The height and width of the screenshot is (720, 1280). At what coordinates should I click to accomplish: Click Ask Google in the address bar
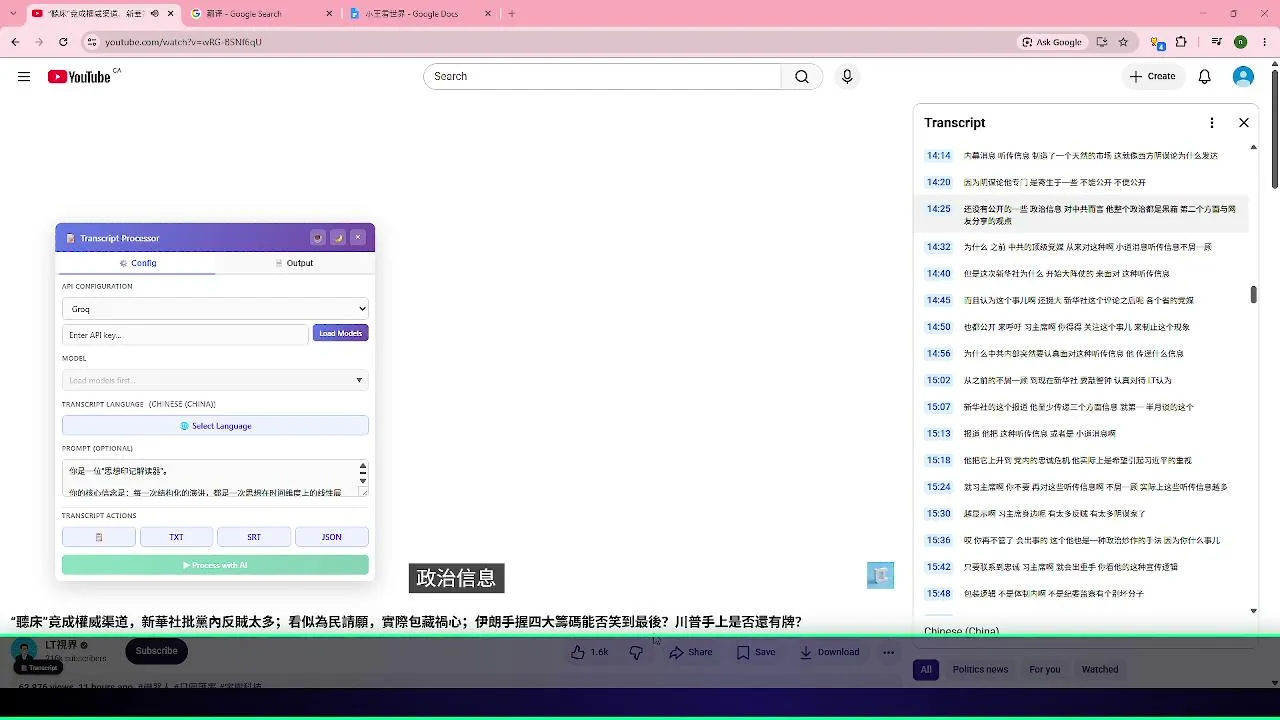(1052, 42)
